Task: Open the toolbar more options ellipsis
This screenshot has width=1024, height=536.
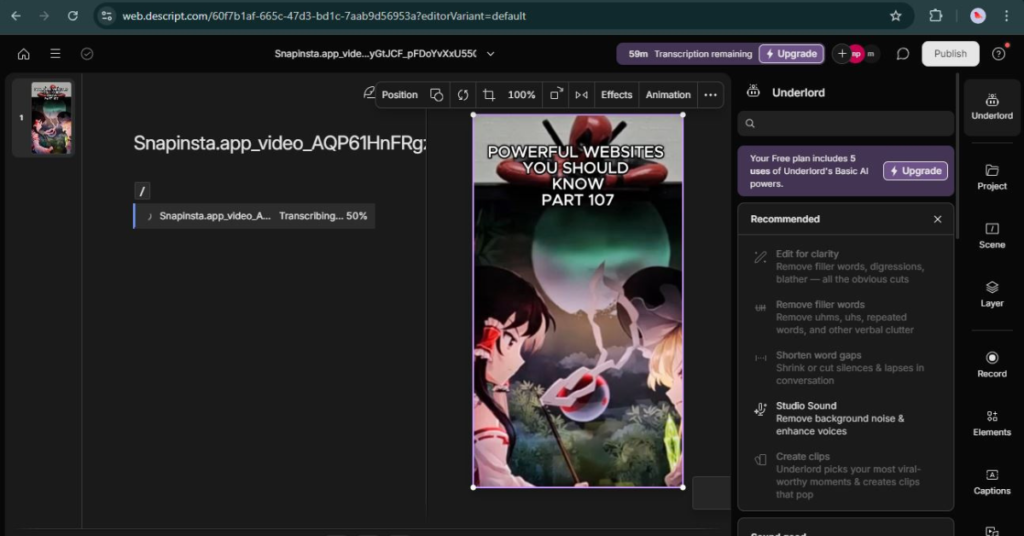Action: [711, 95]
